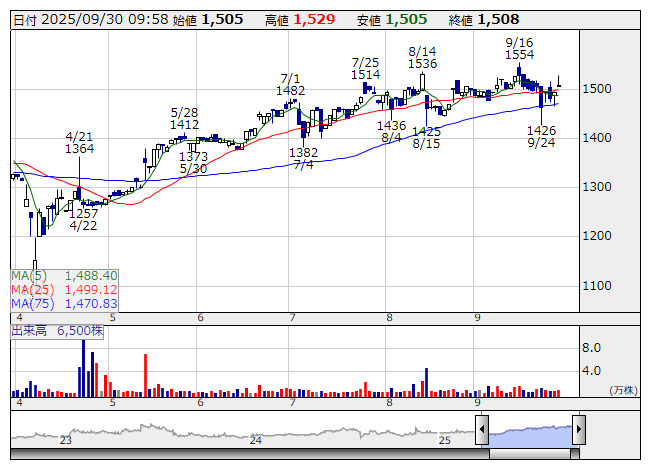653x470 pixels.
Task: Click the tallest blue volume bar
Action: pos(83,368)
